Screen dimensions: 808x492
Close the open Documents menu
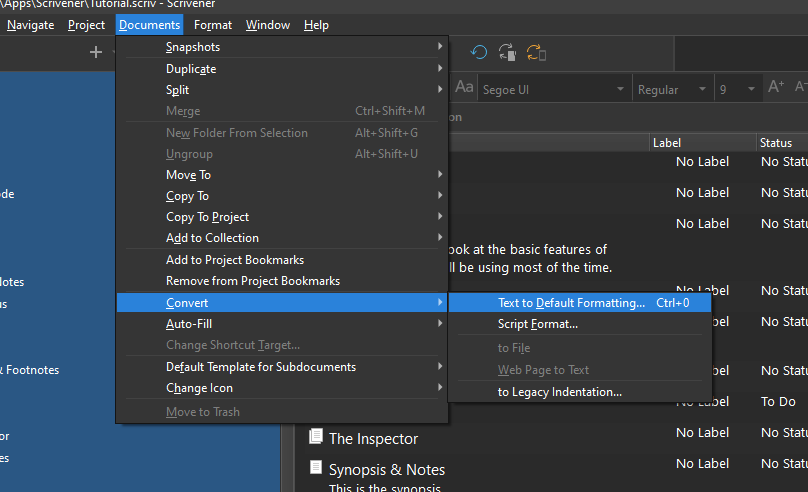pyautogui.click(x=149, y=25)
